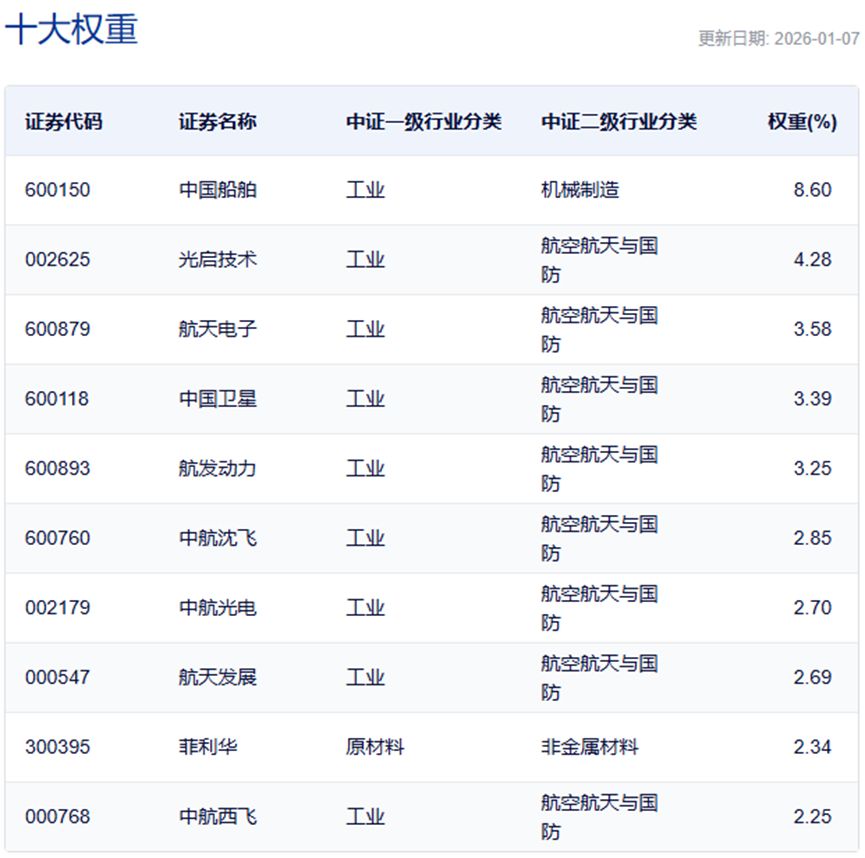Open the 中航光电 stock entry
The image size is (865, 858).
[x=217, y=608]
